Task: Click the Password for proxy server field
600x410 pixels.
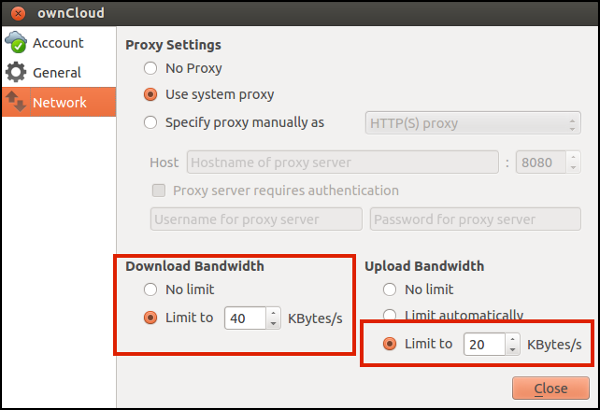Action: click(x=475, y=219)
